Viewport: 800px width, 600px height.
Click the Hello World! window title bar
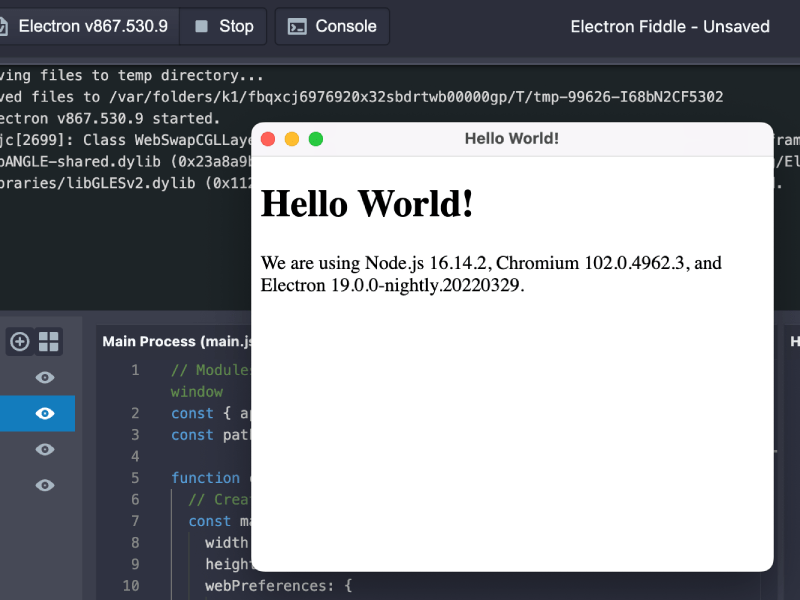tap(511, 139)
